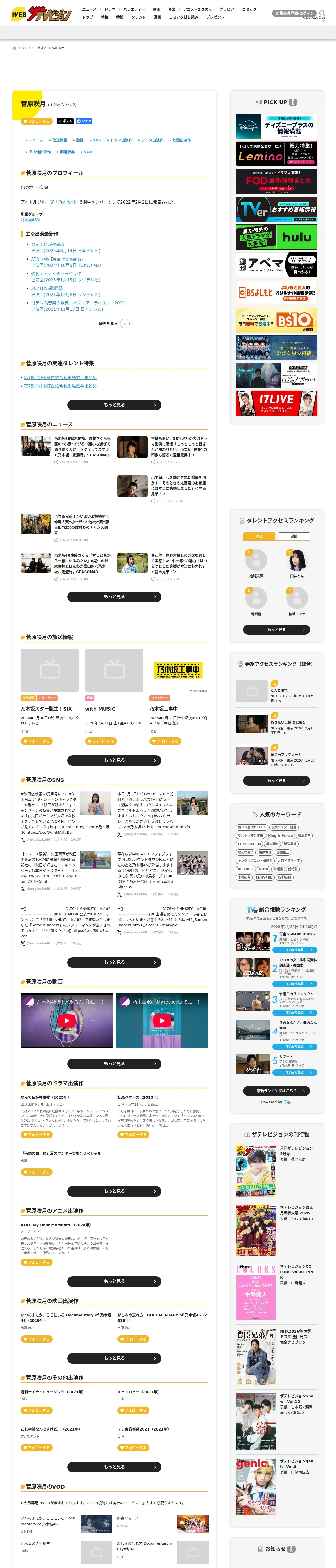
Task: Click the channel avatar on the My respect video
Action: pos(124,1001)
